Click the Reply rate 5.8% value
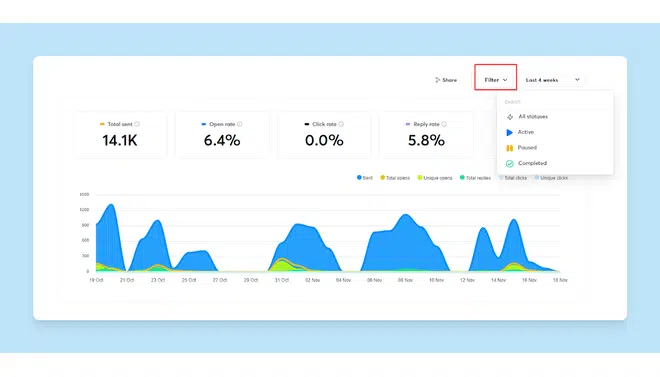This screenshot has width=660, height=377. click(426, 141)
